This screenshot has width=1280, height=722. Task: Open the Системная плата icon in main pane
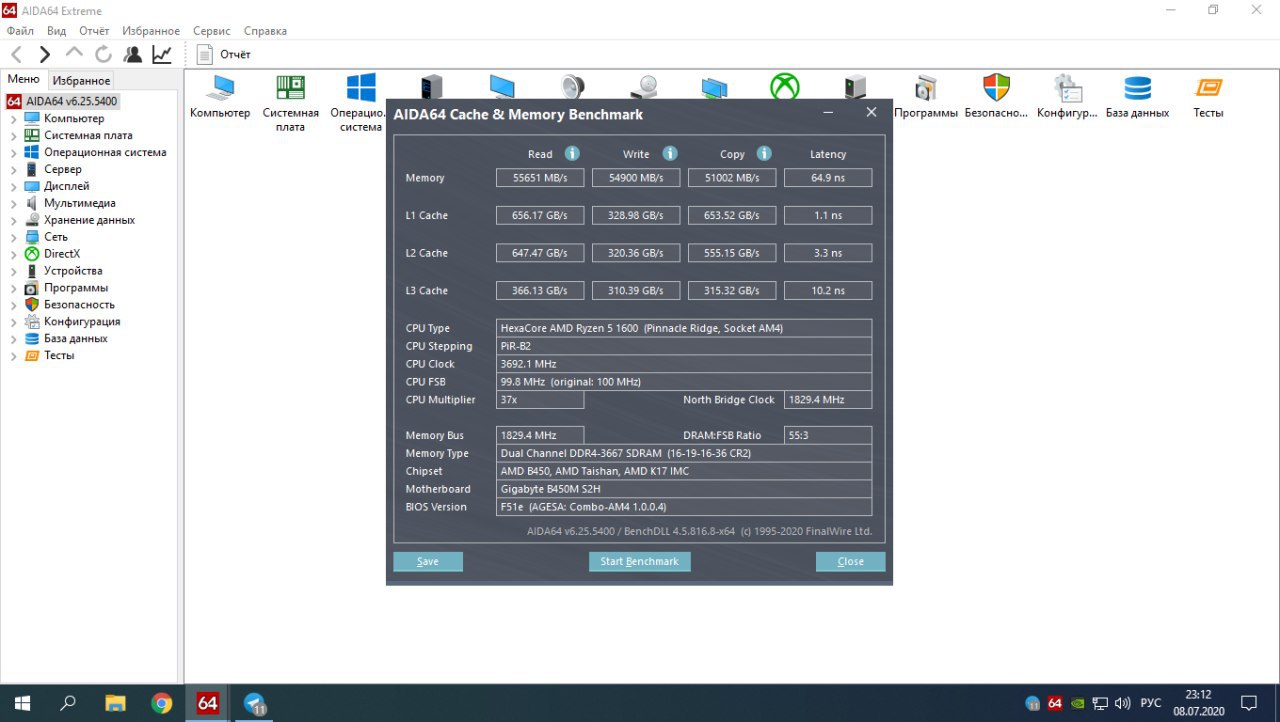pos(291,103)
